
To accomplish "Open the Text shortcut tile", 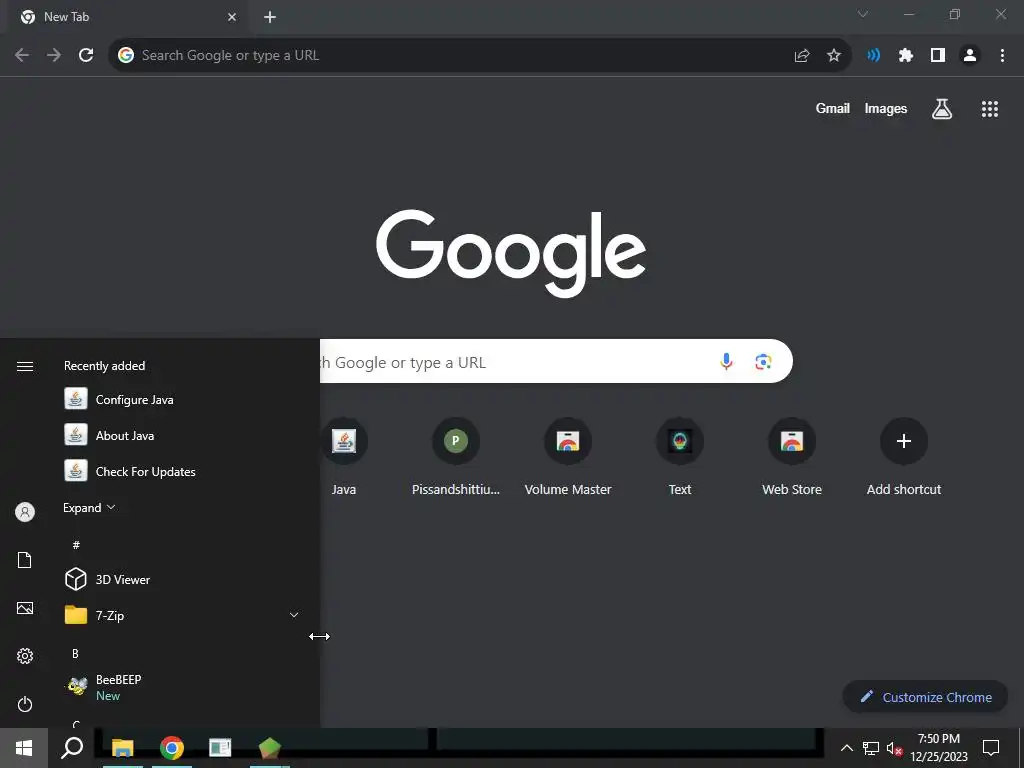I will tap(680, 456).
